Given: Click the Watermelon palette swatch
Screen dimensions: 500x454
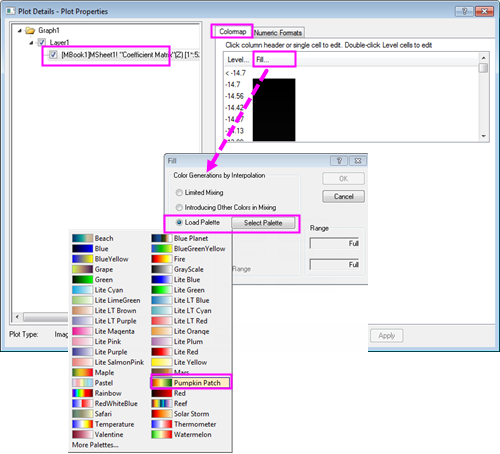Looking at the screenshot, I should click(x=162, y=435).
